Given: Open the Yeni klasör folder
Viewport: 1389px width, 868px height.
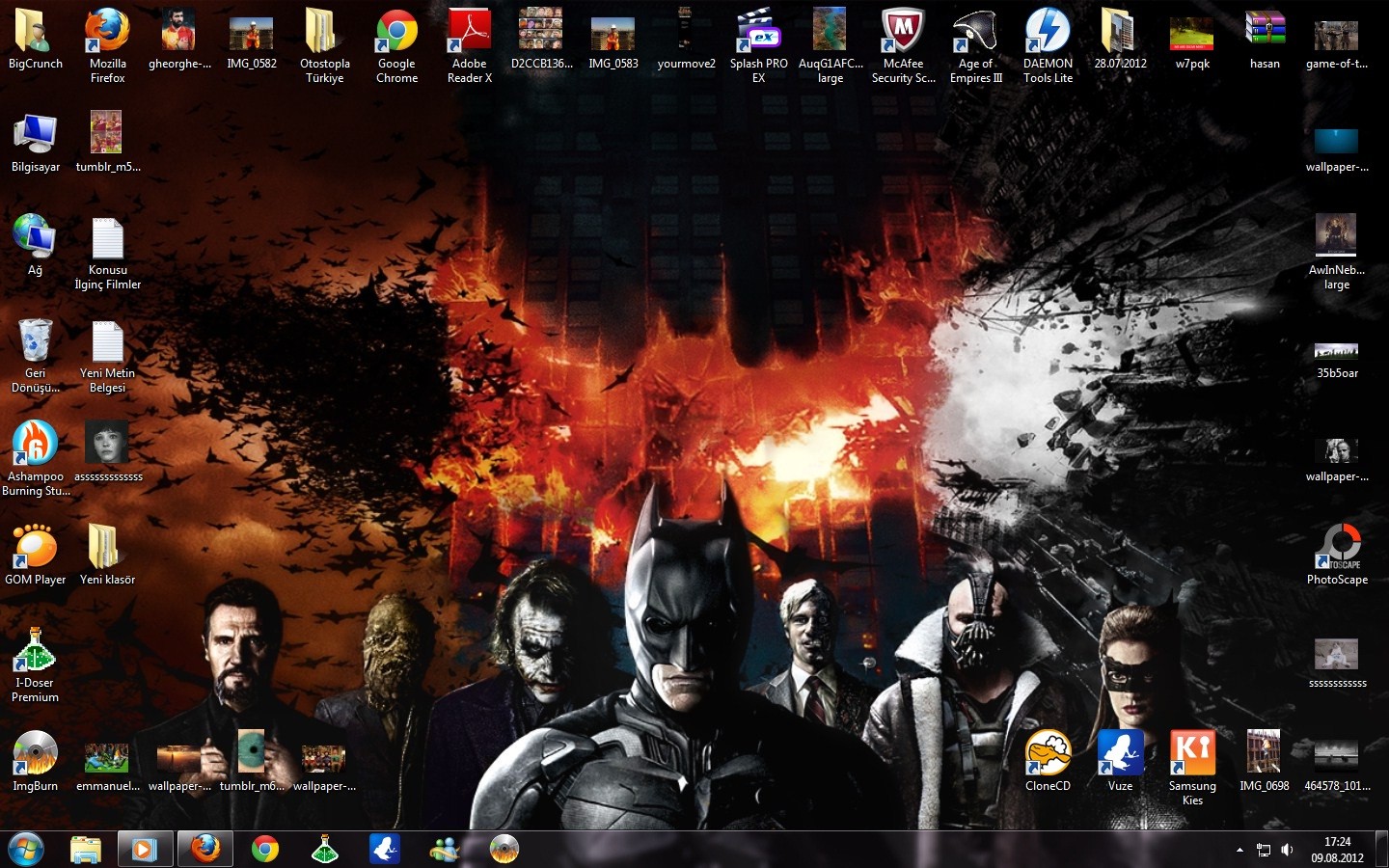Looking at the screenshot, I should (104, 547).
